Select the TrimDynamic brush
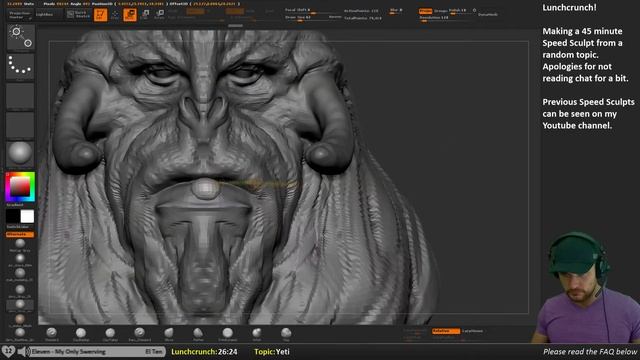The height and width of the screenshot is (360, 640). tap(227, 334)
